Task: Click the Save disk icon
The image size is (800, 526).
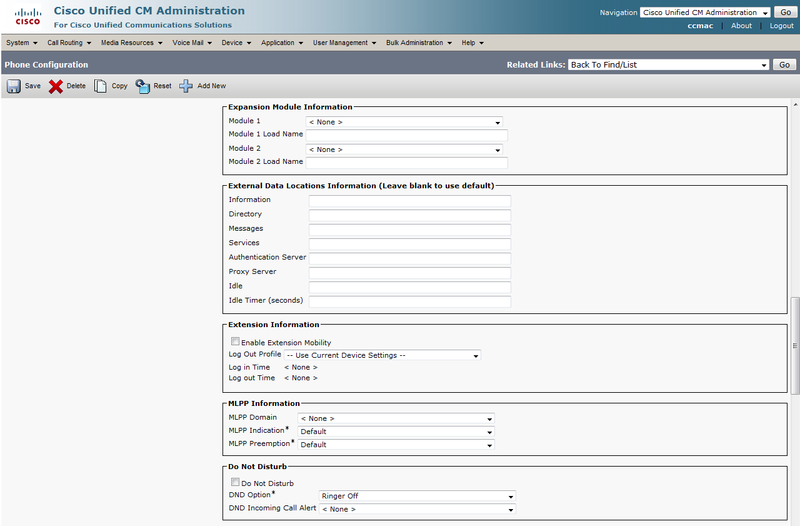Action: [14, 86]
